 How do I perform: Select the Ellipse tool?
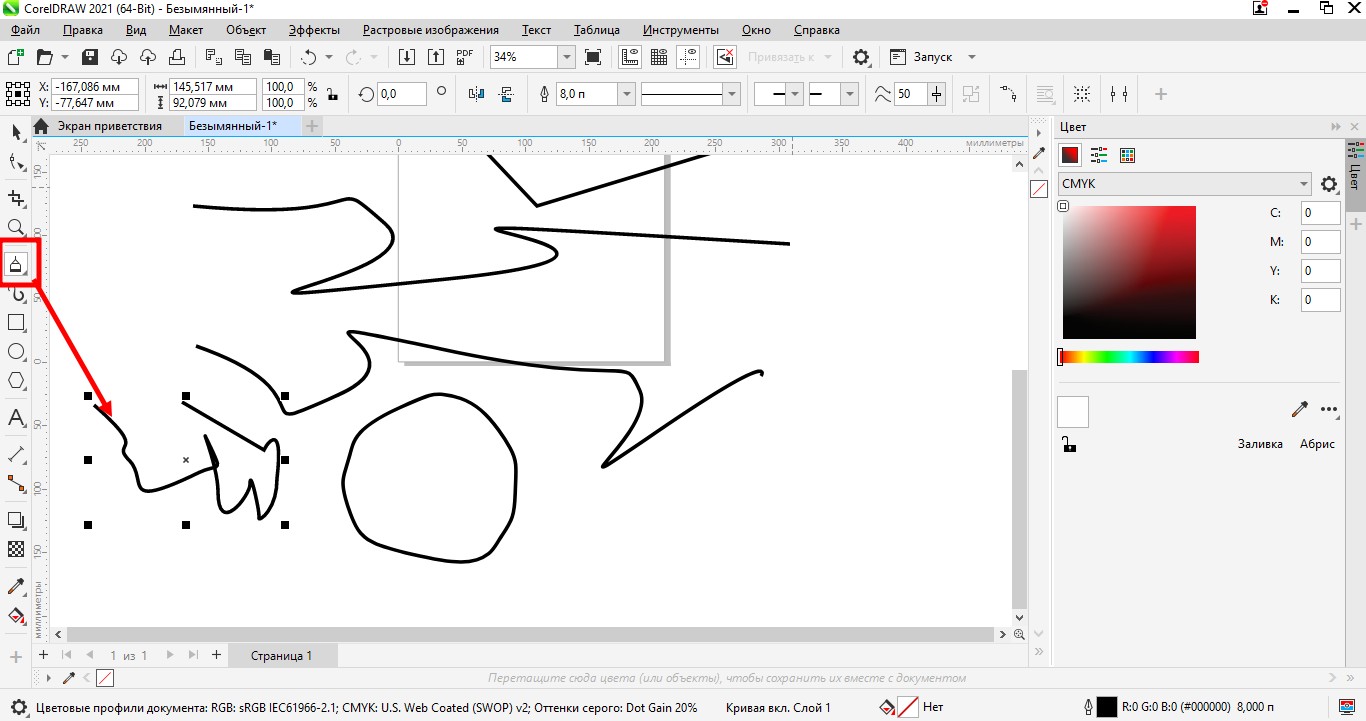[16, 352]
